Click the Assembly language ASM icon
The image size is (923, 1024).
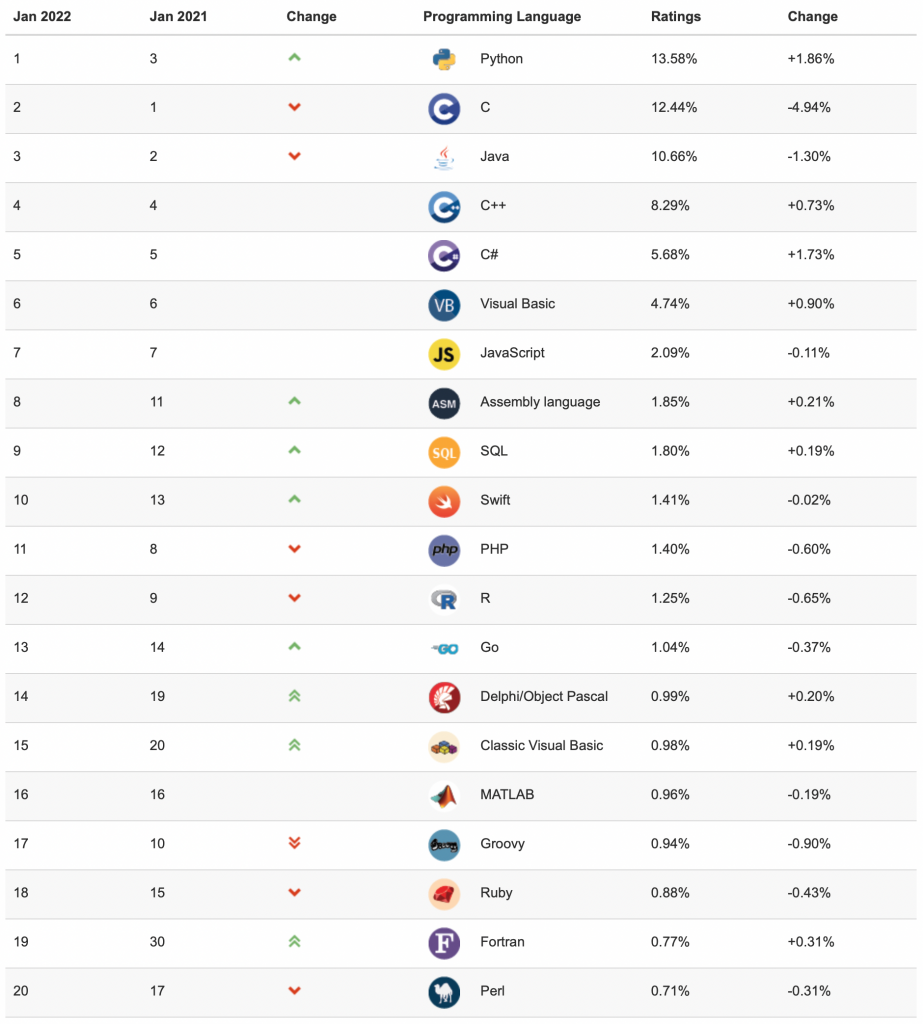(x=444, y=403)
